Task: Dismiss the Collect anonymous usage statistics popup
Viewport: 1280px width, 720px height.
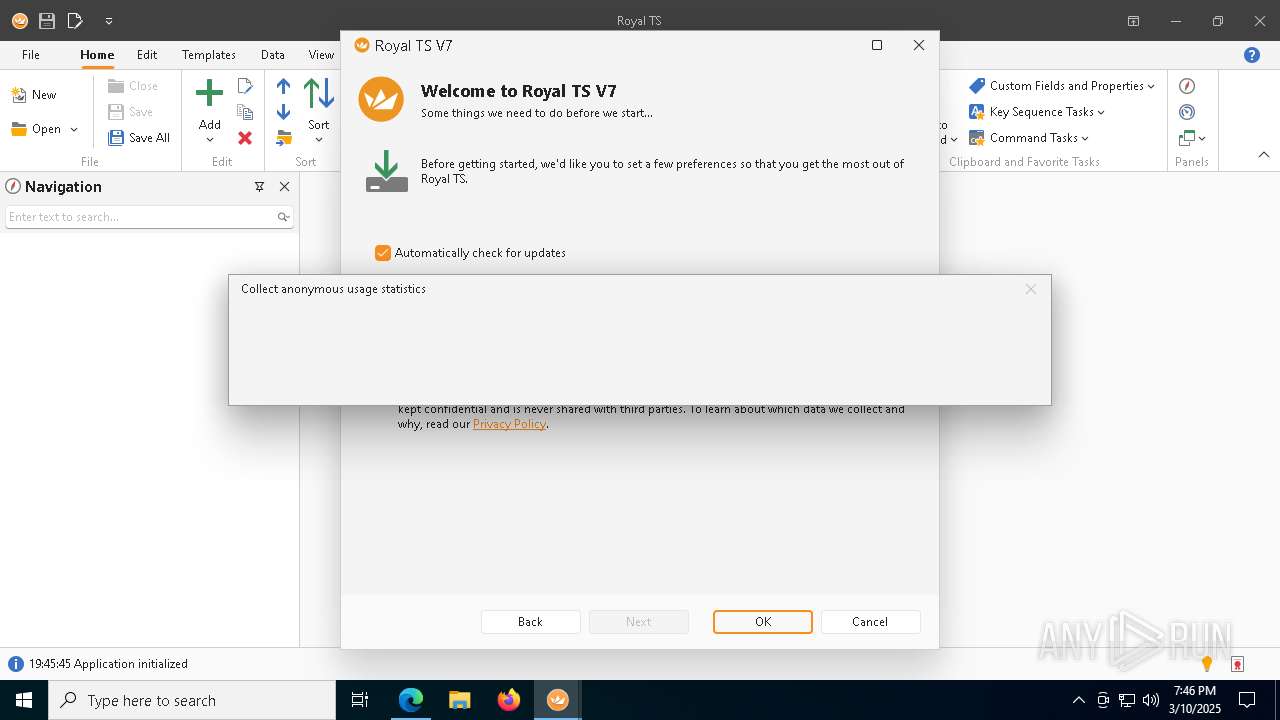Action: click(x=1030, y=289)
